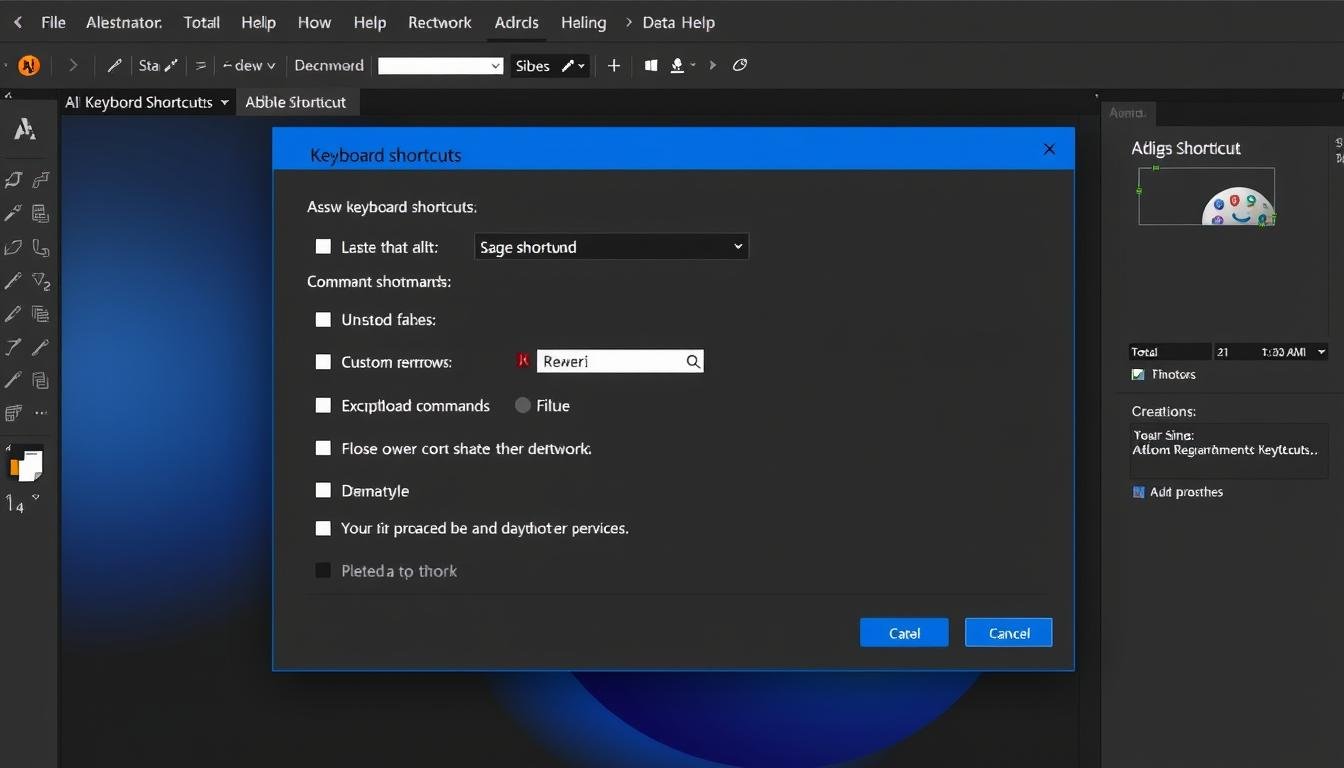Click the Catel button
The width and height of the screenshot is (1344, 768).
[x=904, y=633]
